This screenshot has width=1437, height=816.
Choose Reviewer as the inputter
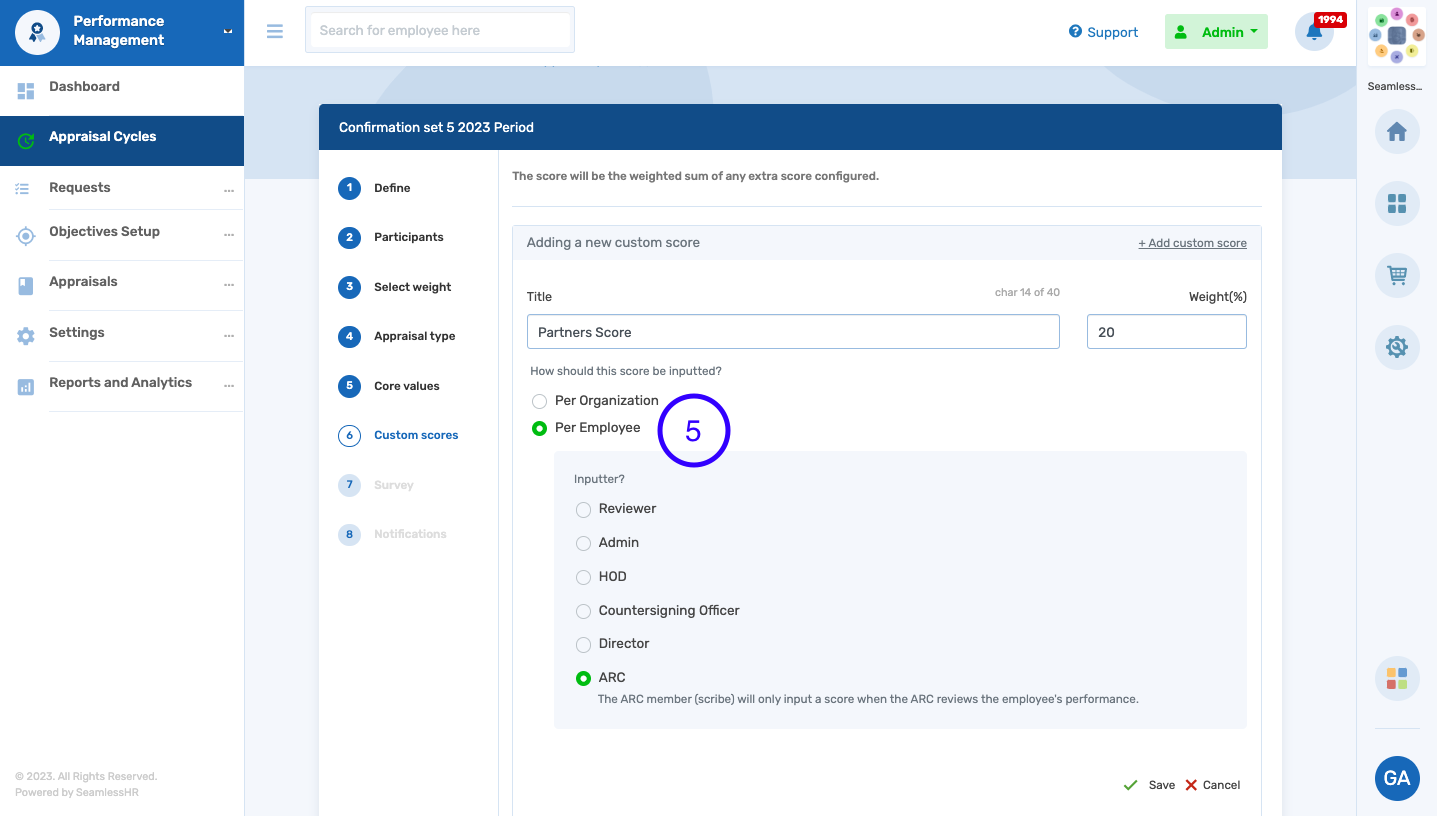pos(583,509)
